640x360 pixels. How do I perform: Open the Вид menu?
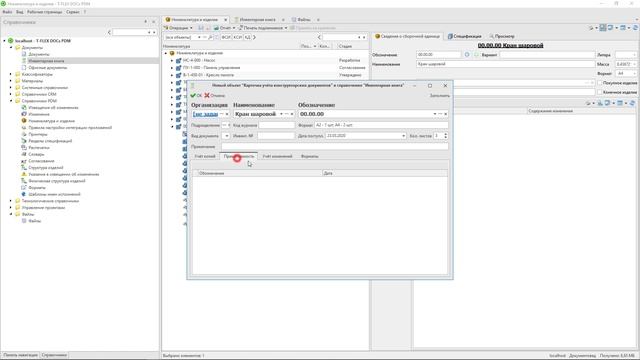click(20, 12)
